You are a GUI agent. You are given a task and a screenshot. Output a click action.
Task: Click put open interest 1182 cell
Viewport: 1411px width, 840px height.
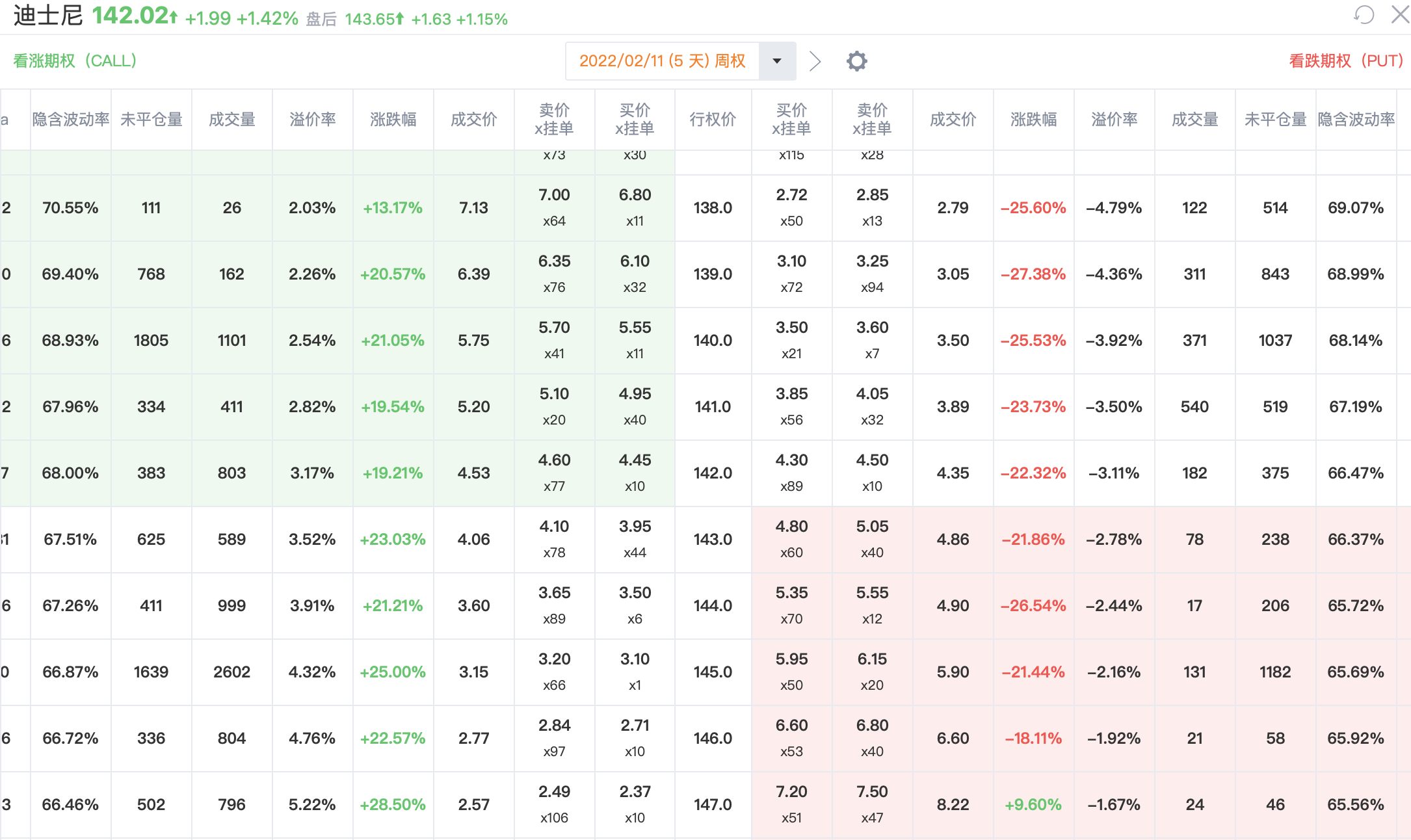1275,672
